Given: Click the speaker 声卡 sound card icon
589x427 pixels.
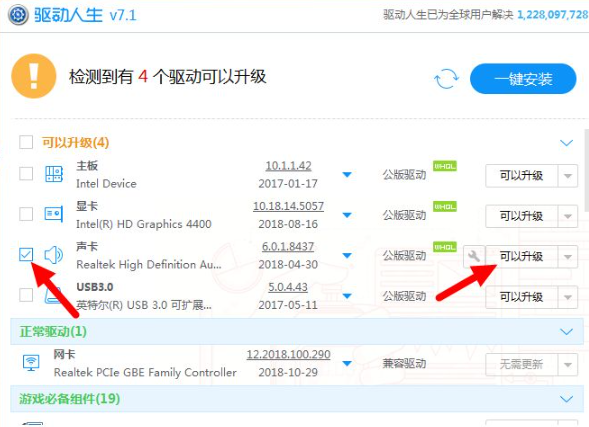Looking at the screenshot, I should point(54,255).
